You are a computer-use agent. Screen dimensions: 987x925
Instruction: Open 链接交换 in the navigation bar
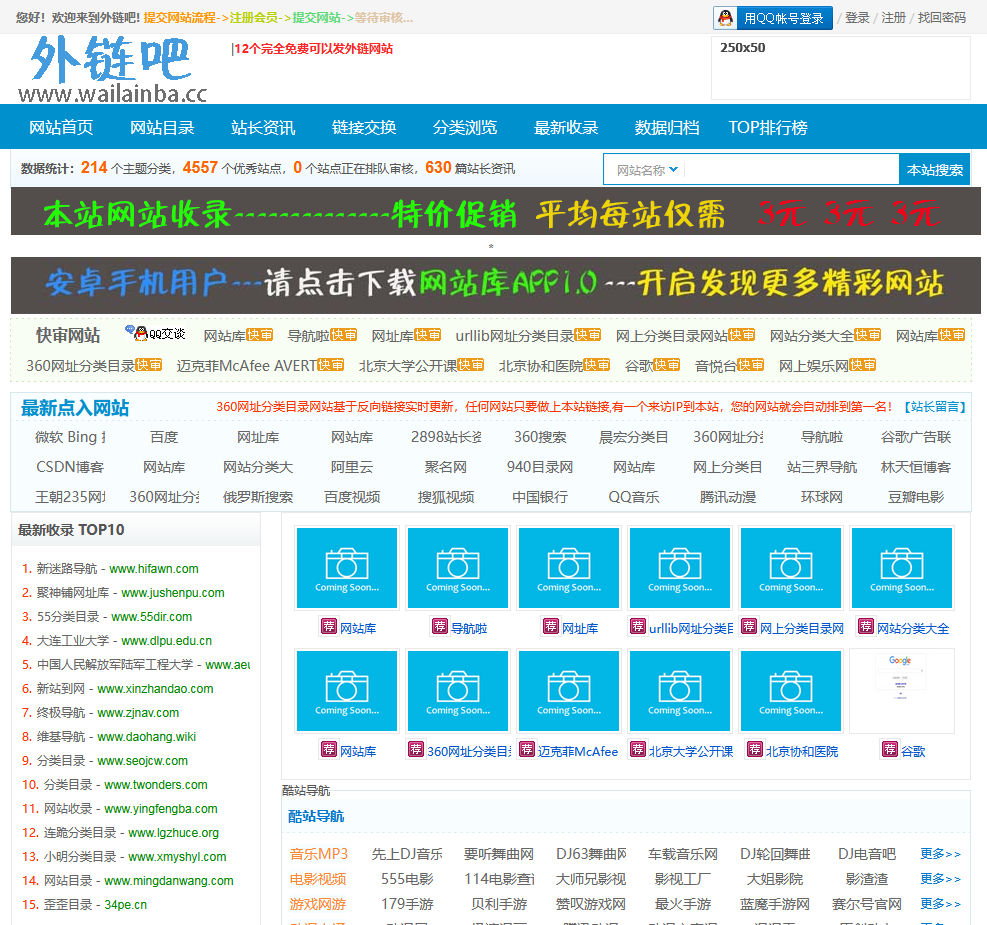pos(364,127)
